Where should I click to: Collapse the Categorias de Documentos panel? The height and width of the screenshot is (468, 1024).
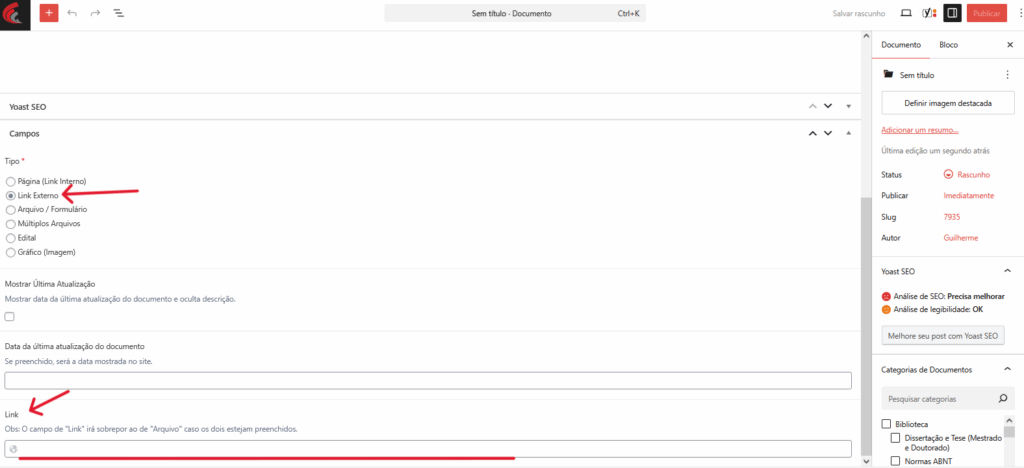[x=1006, y=369]
